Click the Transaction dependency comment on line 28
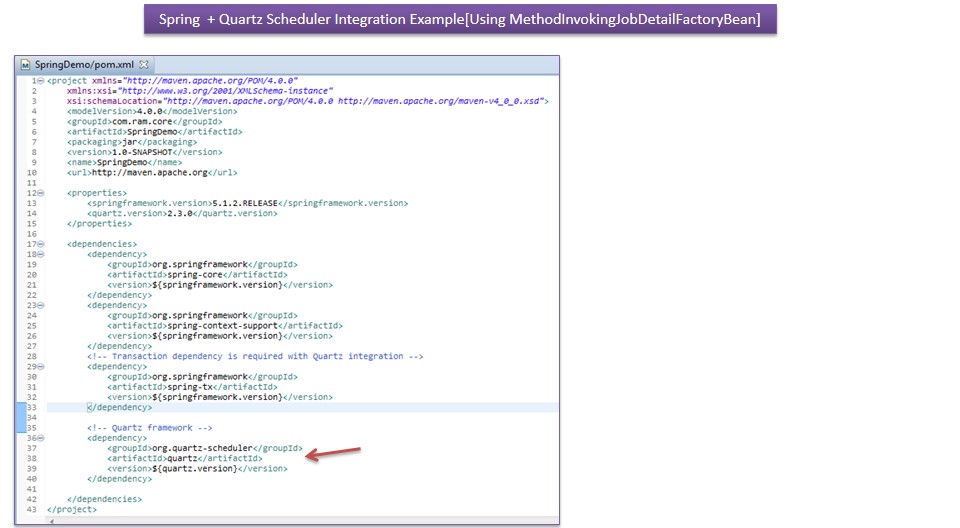The height and width of the screenshot is (528, 960). click(x=255, y=356)
